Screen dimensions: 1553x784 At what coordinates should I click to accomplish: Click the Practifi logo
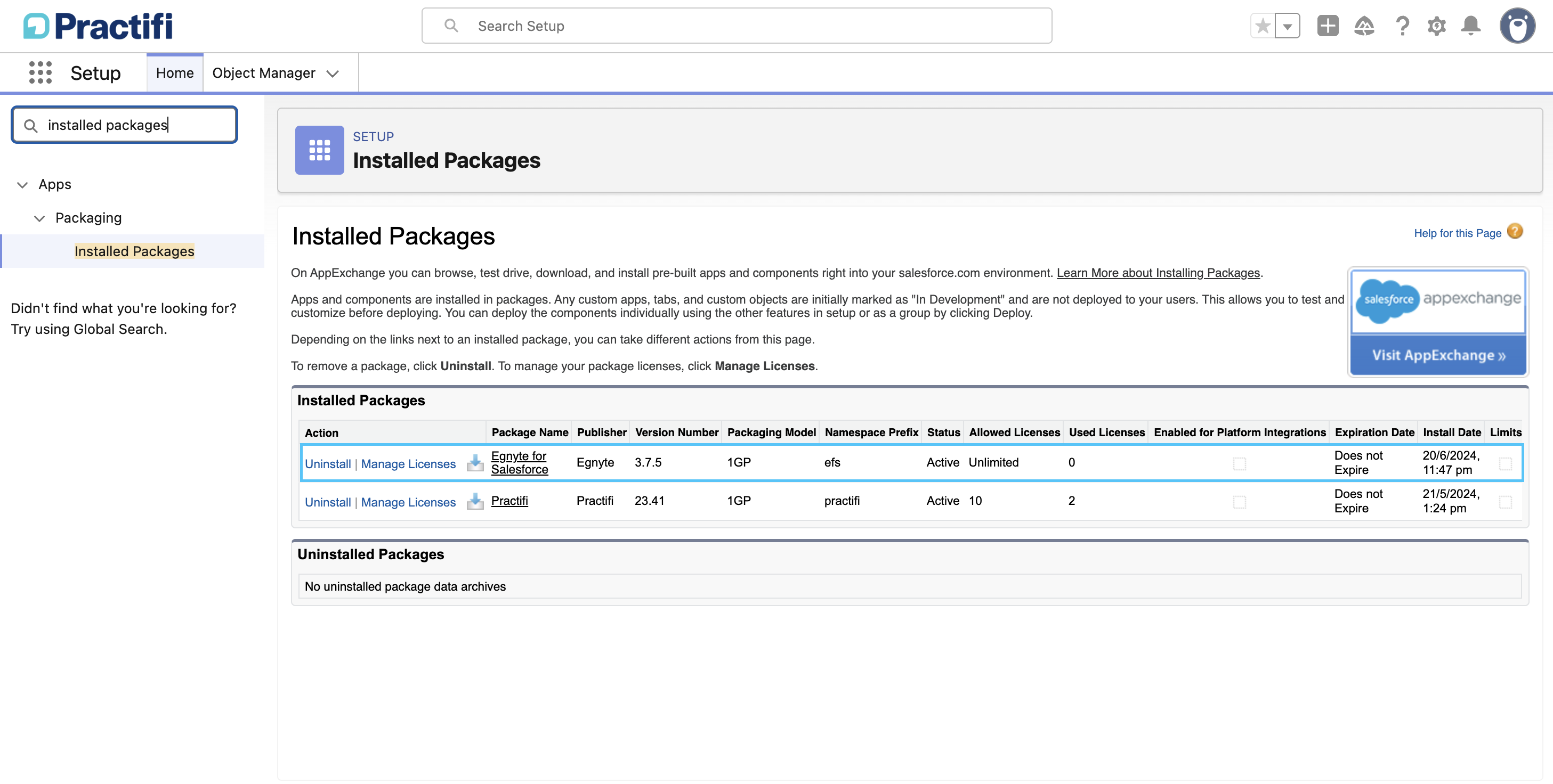click(98, 27)
